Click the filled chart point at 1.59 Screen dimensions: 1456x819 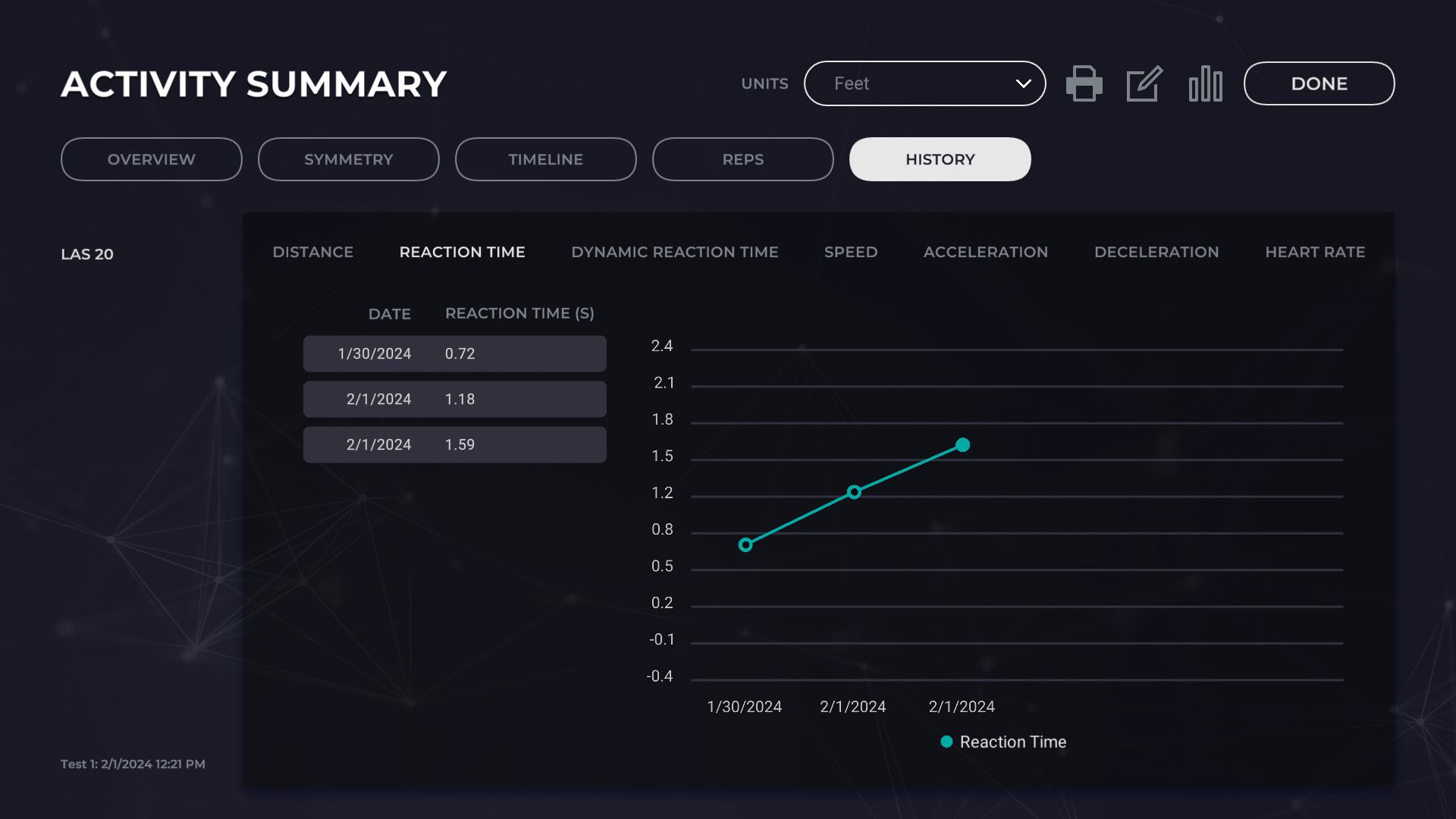click(962, 445)
